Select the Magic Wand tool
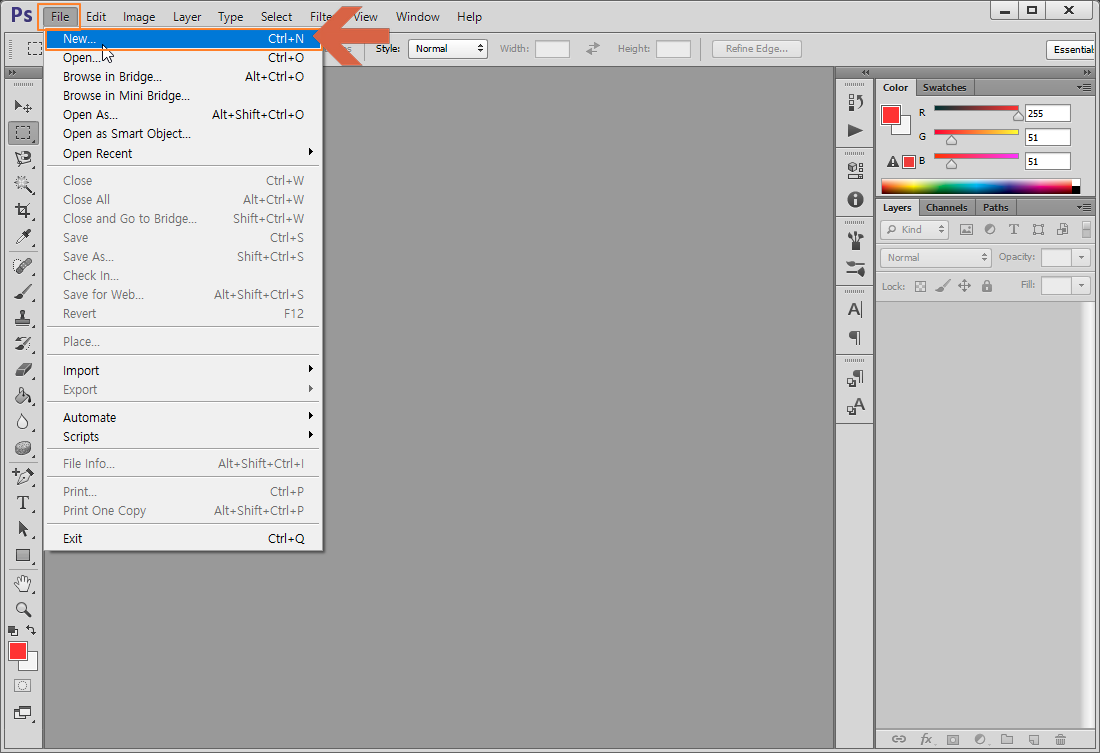 (x=23, y=185)
